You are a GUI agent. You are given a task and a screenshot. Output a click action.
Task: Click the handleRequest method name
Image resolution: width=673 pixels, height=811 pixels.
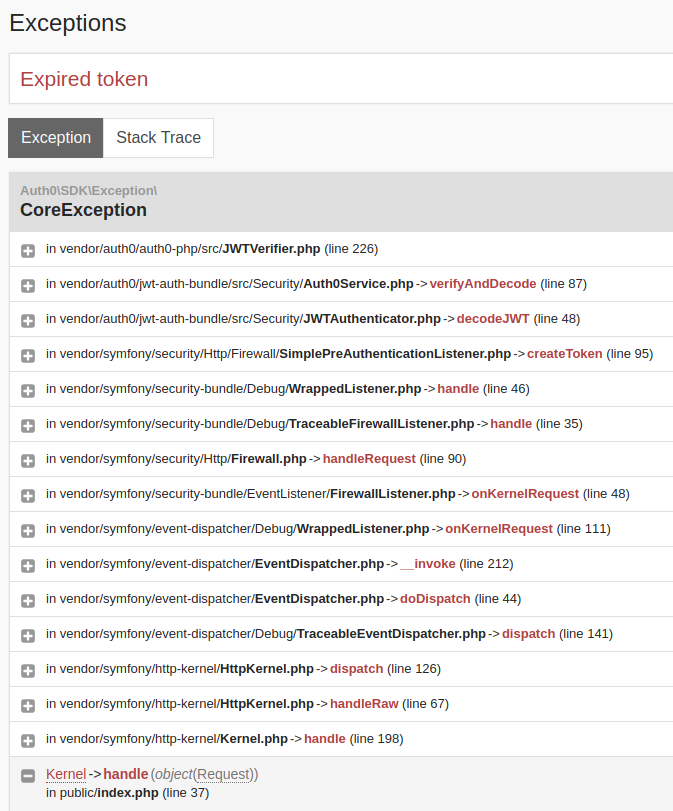point(369,459)
